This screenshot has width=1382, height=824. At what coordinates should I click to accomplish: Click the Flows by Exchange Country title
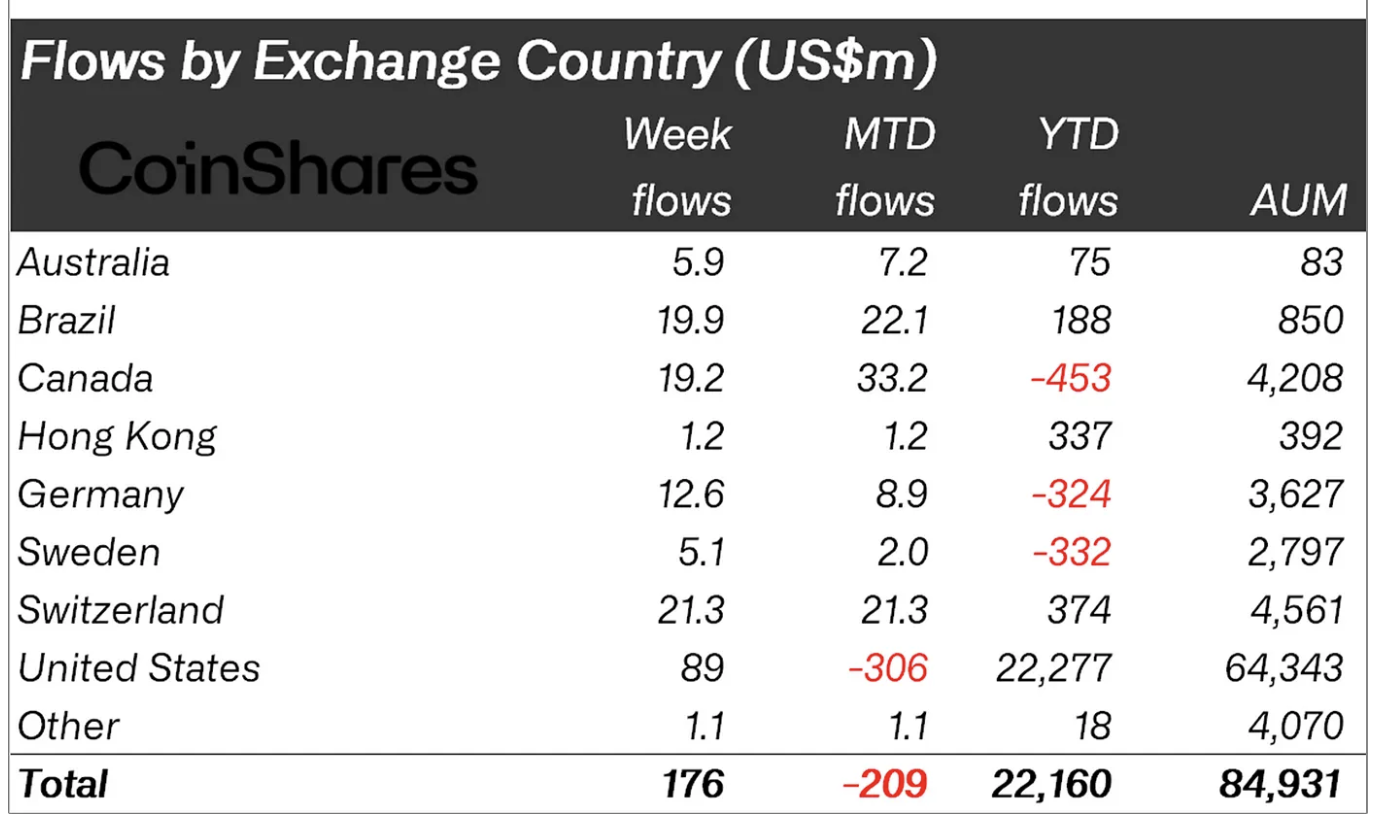point(478,63)
